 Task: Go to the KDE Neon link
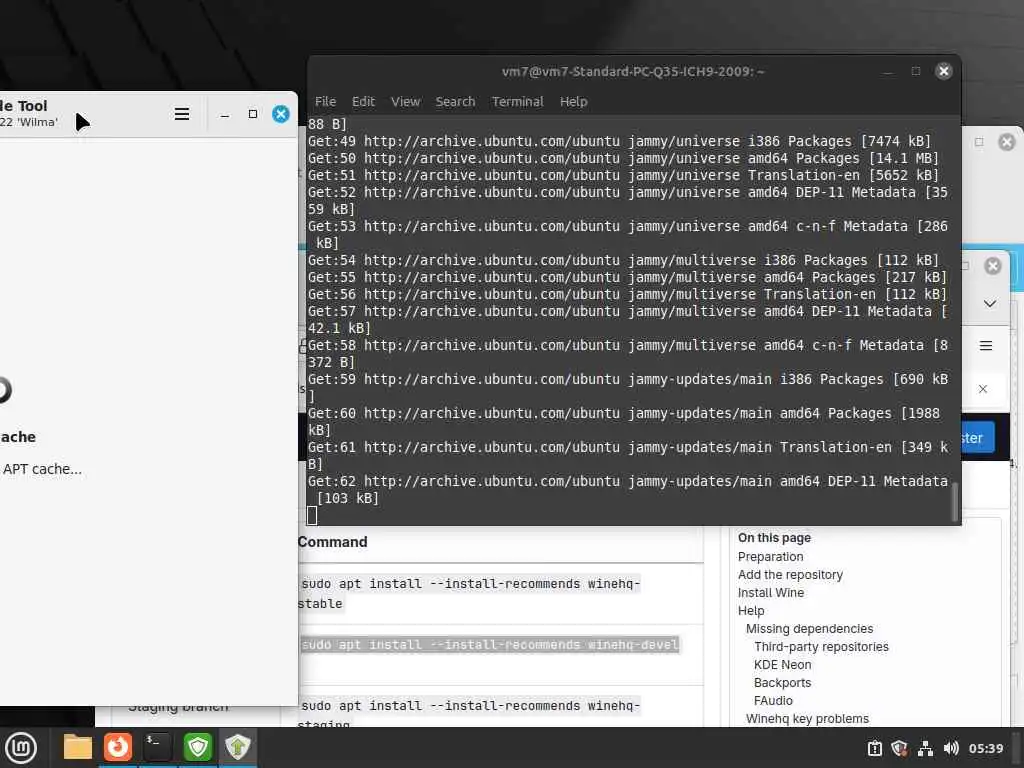(x=782, y=665)
